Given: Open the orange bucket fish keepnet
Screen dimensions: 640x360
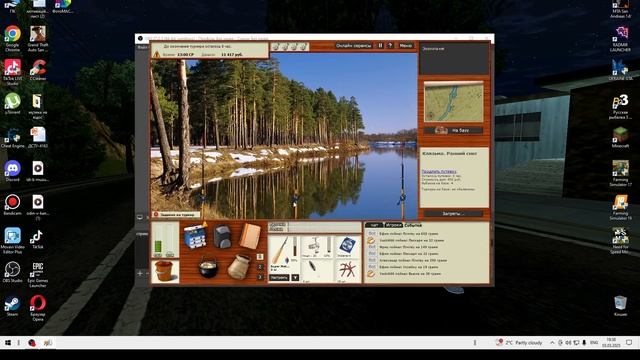Looking at the screenshot, I should click(x=165, y=271).
